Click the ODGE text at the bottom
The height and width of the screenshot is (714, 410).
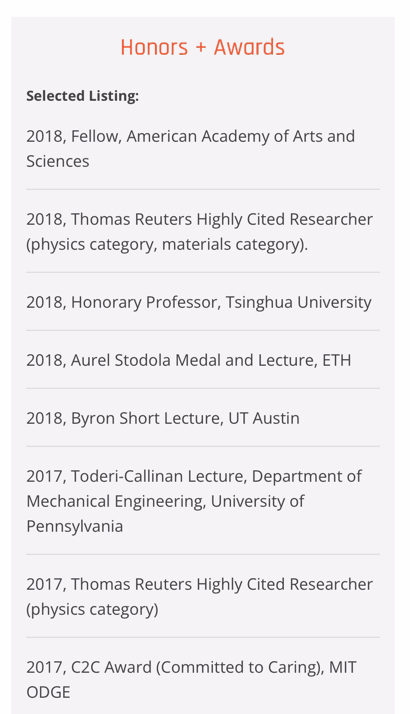point(48,692)
